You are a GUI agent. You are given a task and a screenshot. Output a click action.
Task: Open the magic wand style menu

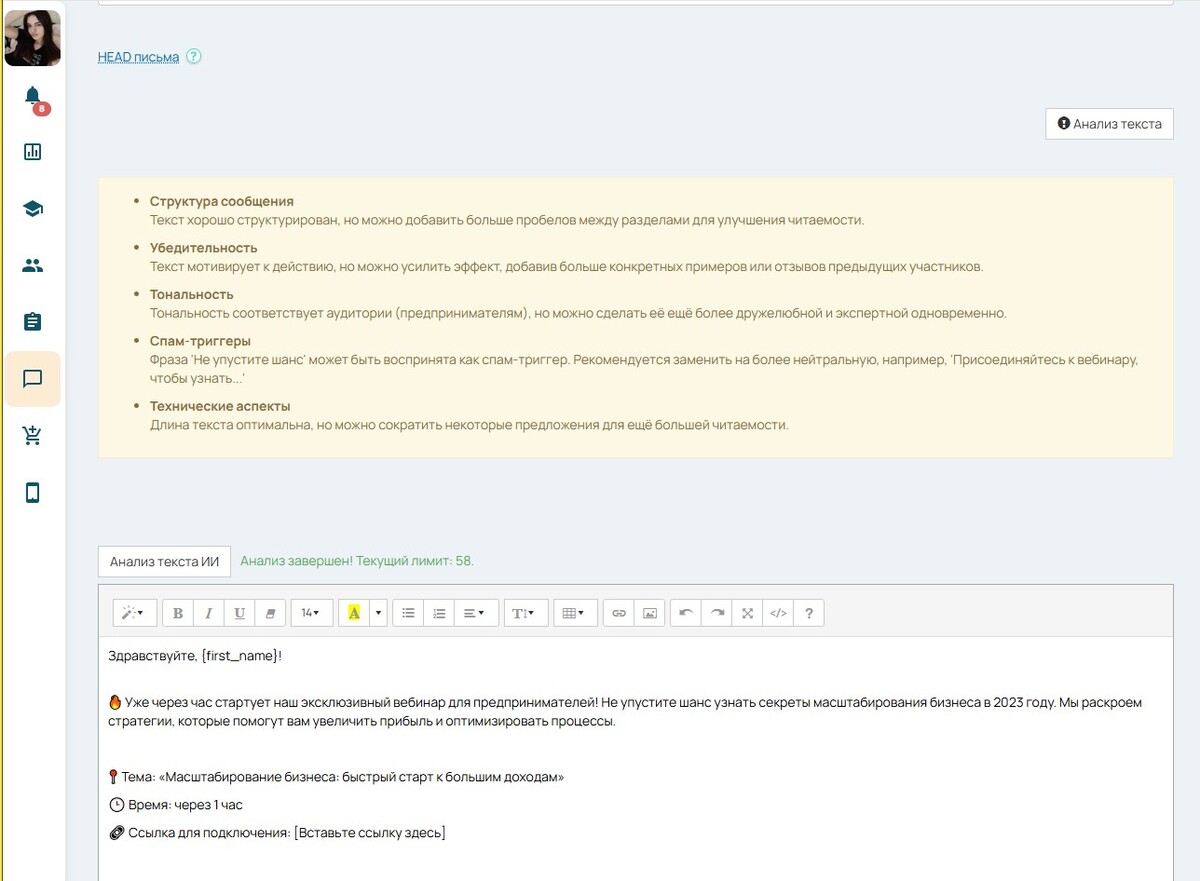coord(133,613)
